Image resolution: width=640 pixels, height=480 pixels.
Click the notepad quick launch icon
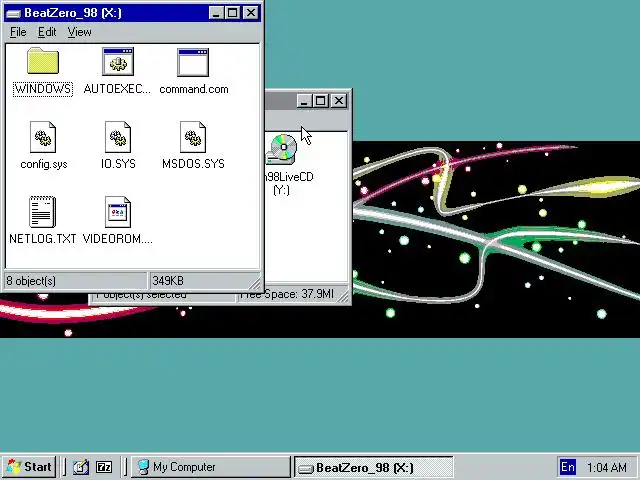pos(81,467)
